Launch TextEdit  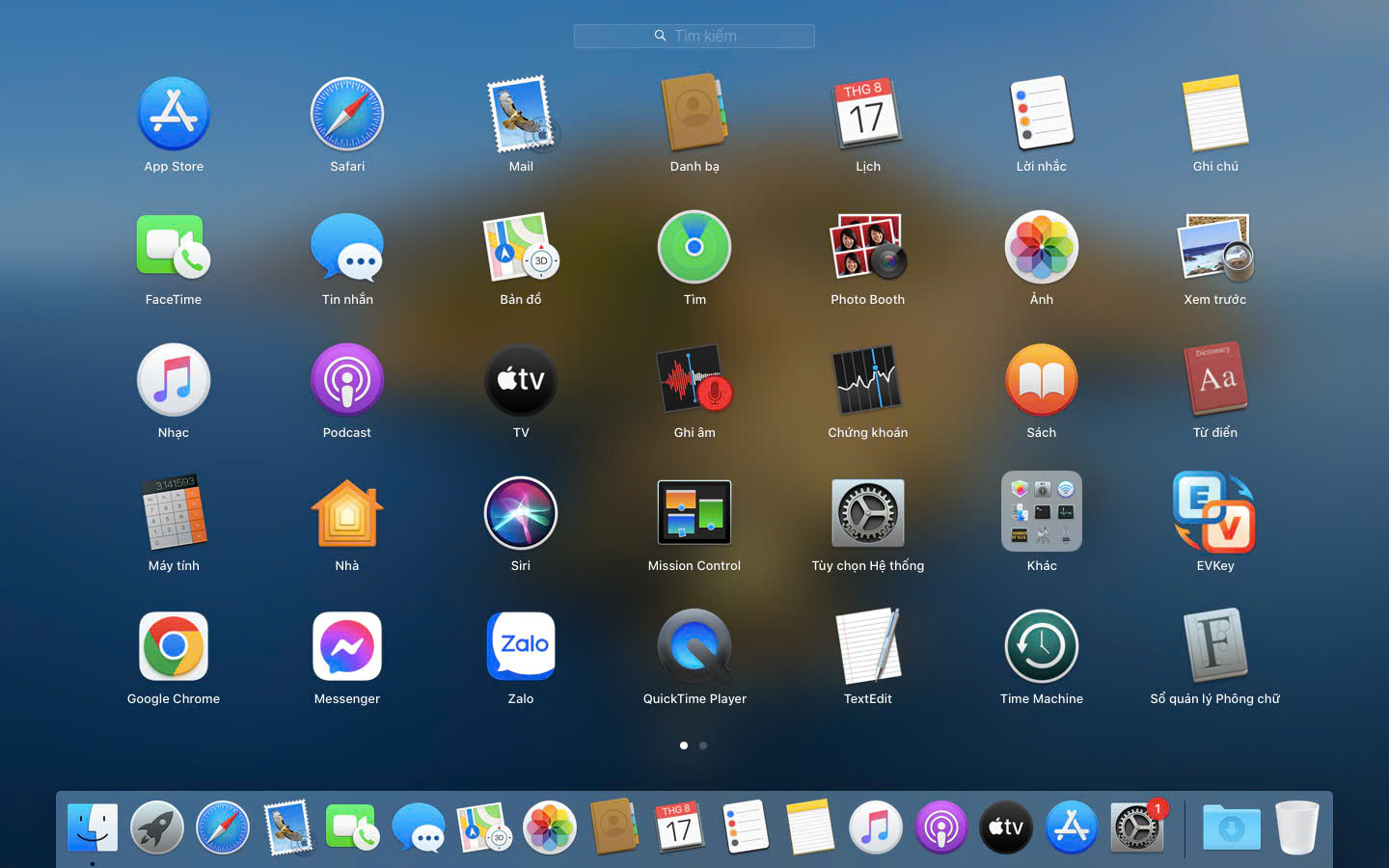coord(868,646)
